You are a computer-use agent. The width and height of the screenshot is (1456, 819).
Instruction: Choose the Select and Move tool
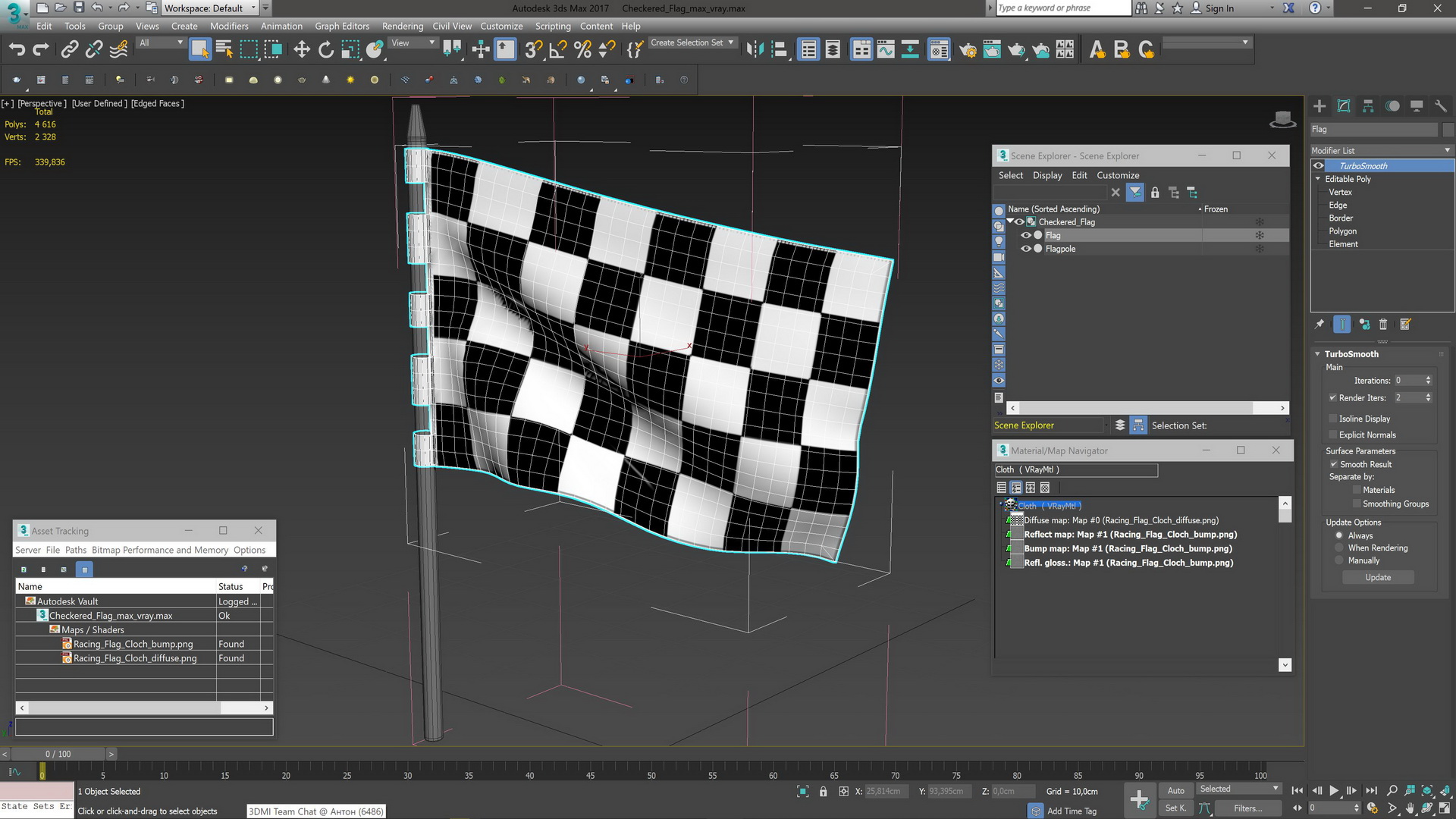pyautogui.click(x=302, y=50)
